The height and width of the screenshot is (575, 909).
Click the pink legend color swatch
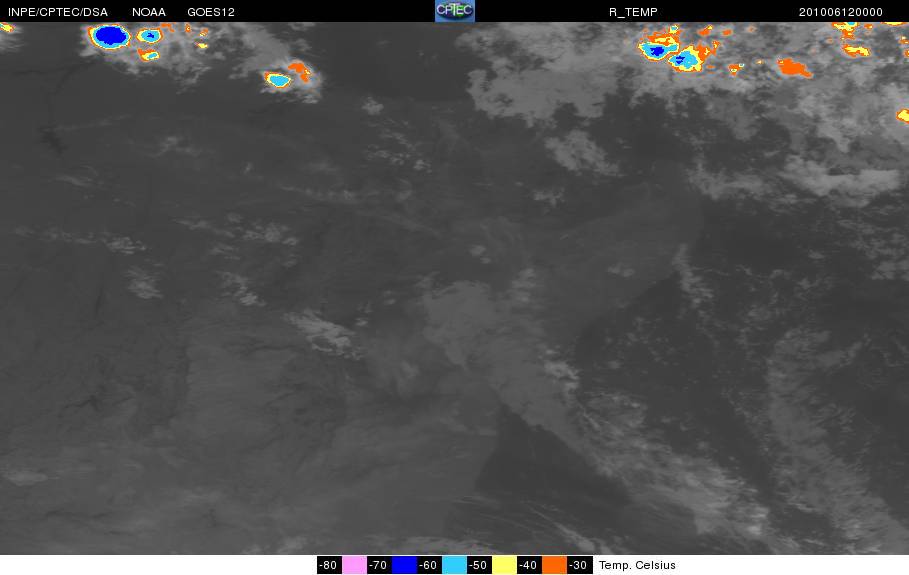point(354,565)
